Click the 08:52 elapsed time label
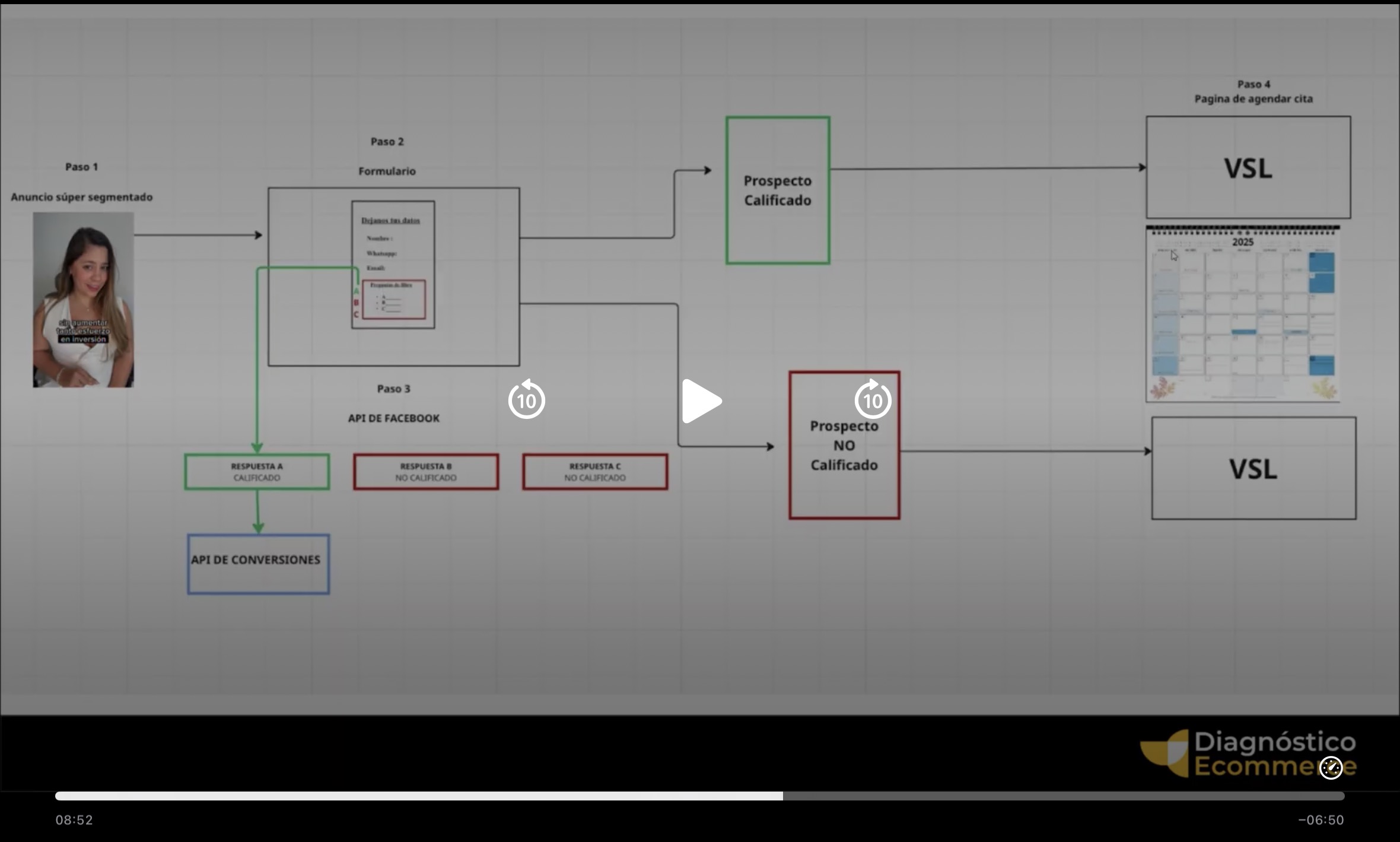The width and height of the screenshot is (1400, 842). [x=74, y=820]
